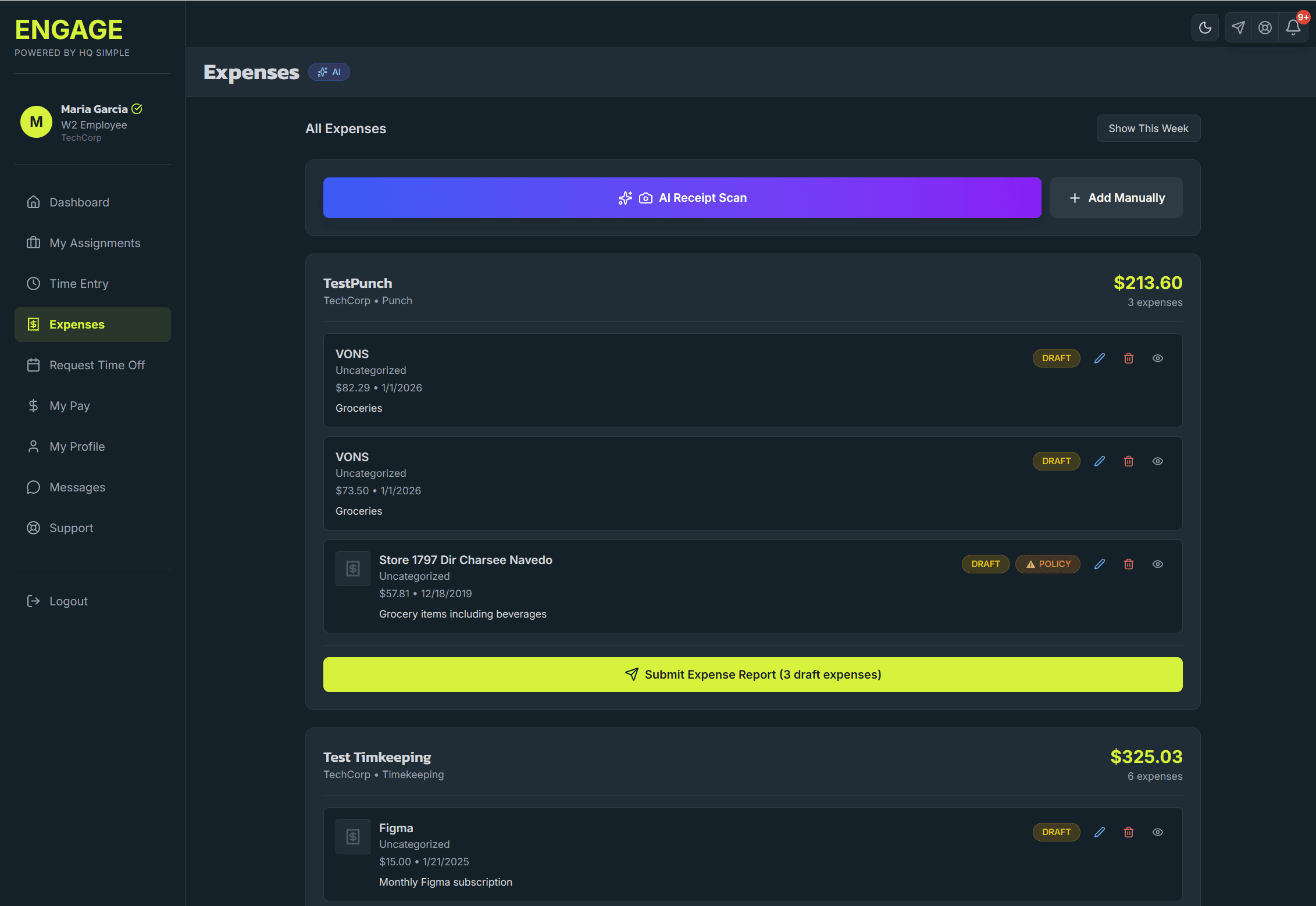1316x906 pixels.
Task: Open Support in sidebar
Action: (x=92, y=528)
